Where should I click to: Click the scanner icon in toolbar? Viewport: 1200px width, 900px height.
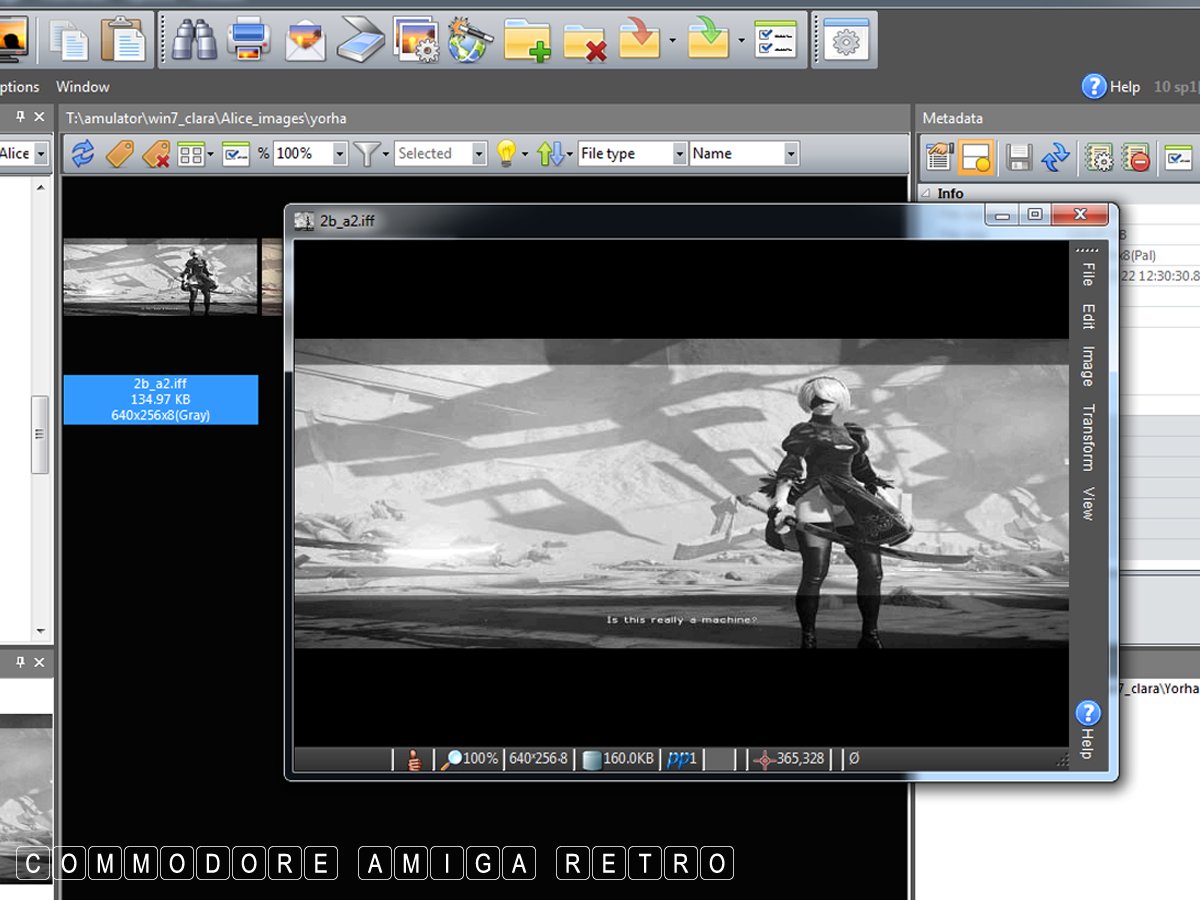[361, 40]
